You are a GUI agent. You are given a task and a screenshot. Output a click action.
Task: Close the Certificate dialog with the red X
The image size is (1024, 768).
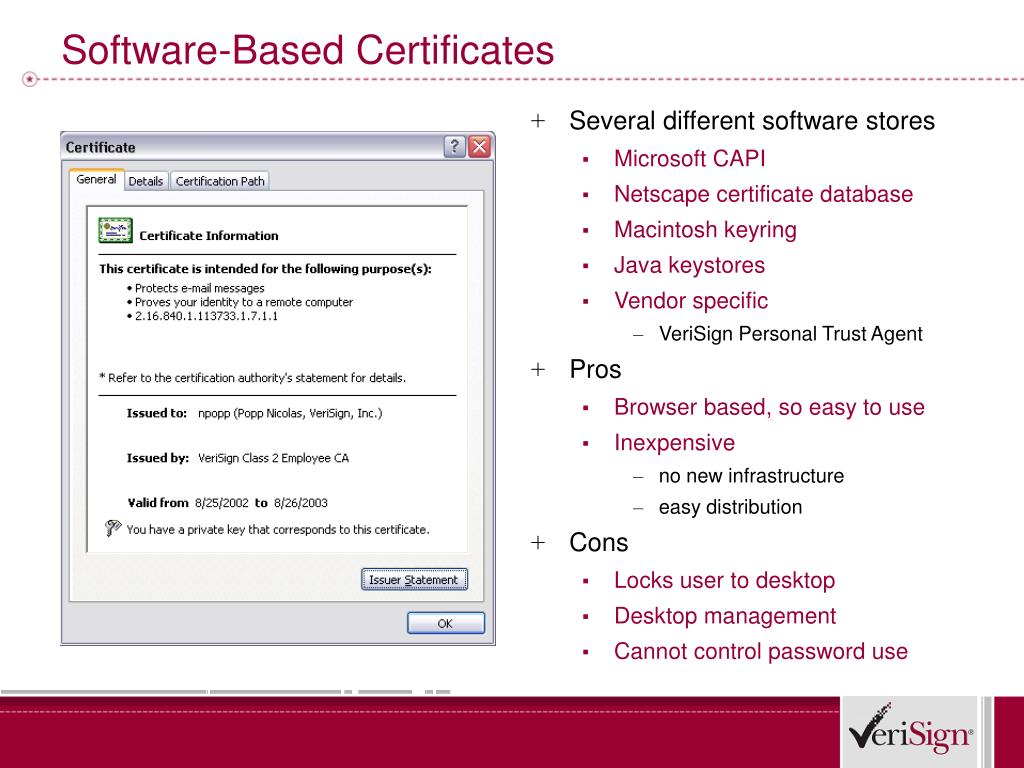[x=480, y=147]
